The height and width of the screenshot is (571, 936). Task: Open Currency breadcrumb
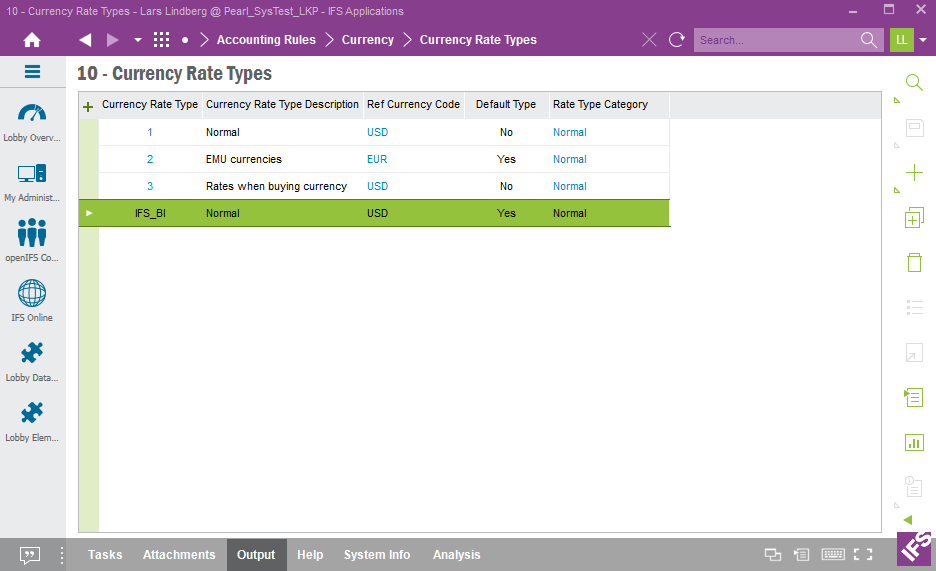[368, 40]
